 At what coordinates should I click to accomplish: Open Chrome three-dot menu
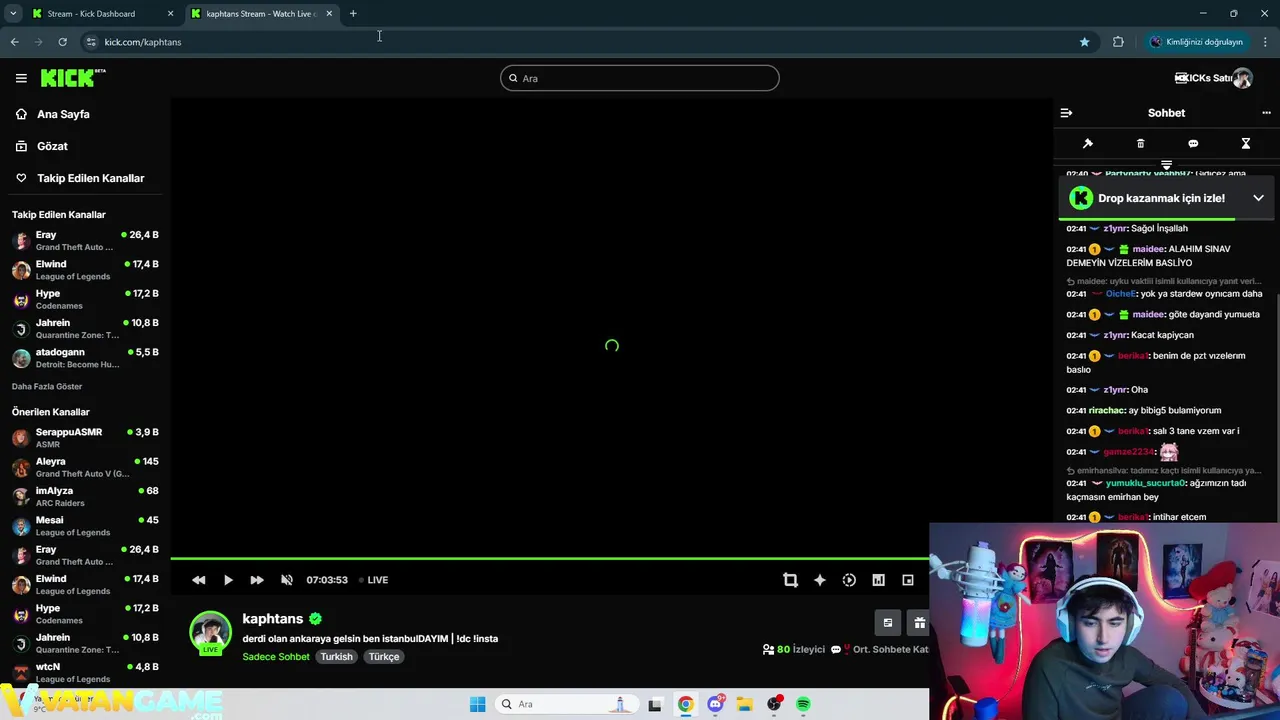(x=1265, y=42)
